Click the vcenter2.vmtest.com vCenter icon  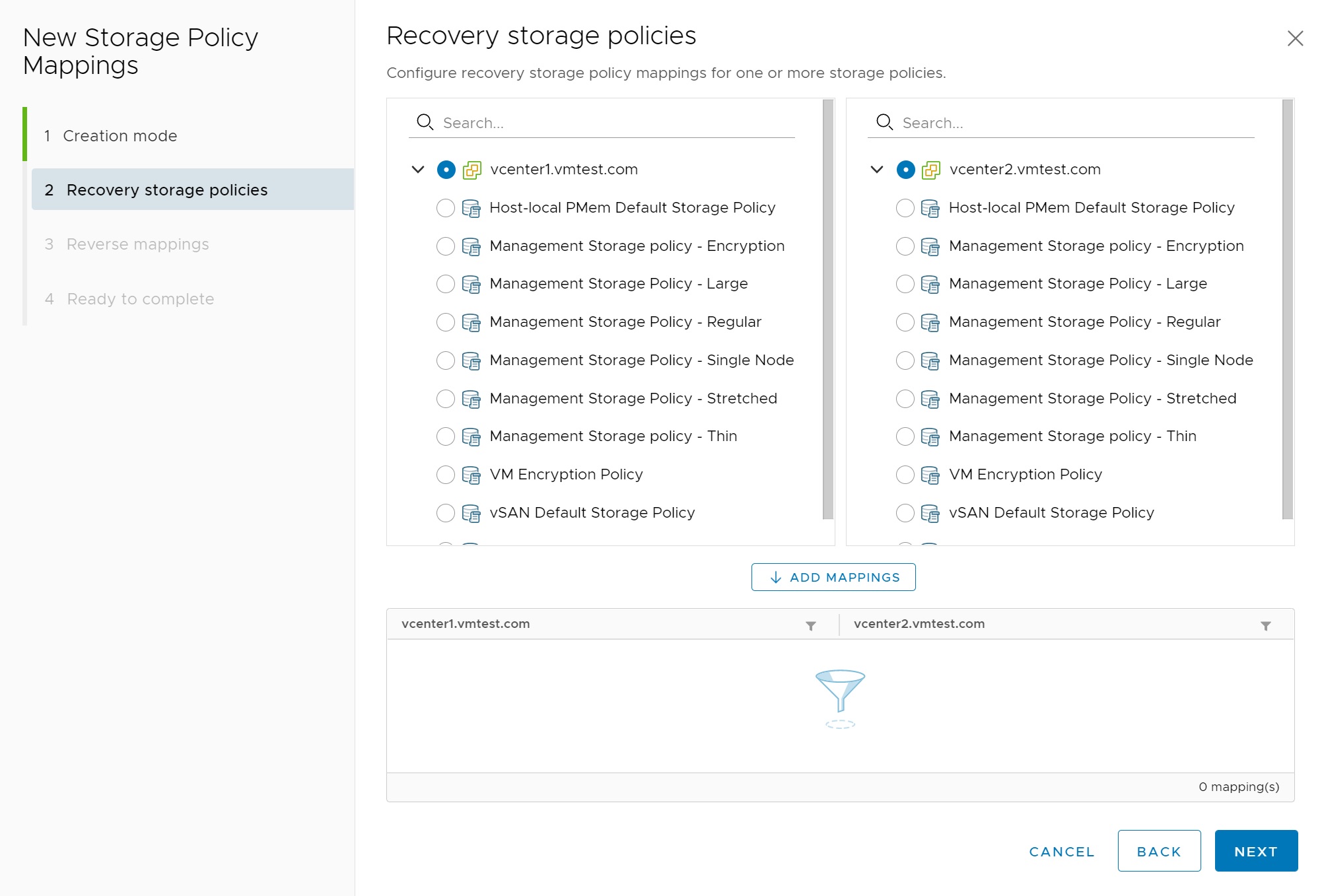(x=931, y=170)
